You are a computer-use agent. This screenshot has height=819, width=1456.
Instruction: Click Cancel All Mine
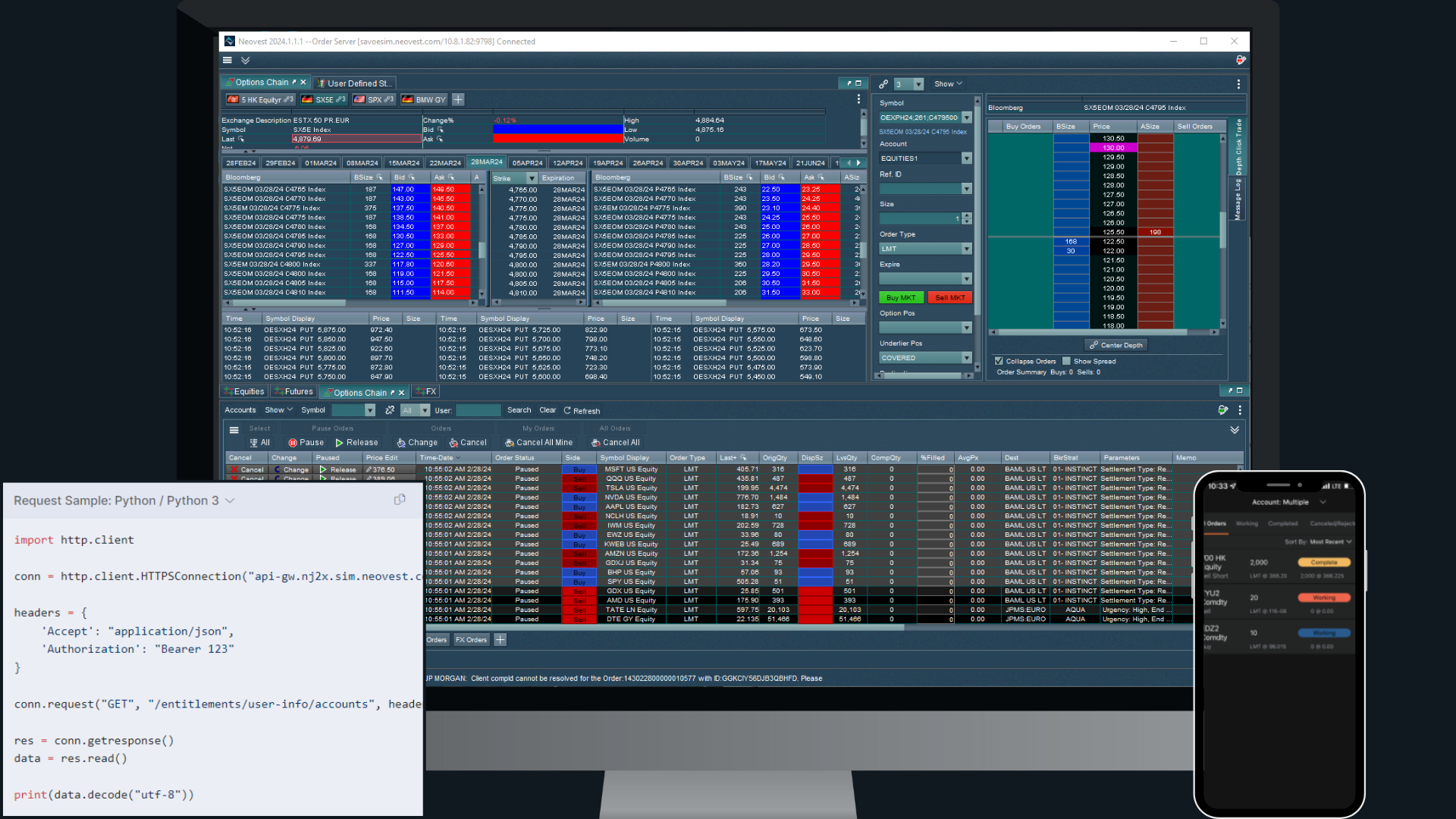539,443
